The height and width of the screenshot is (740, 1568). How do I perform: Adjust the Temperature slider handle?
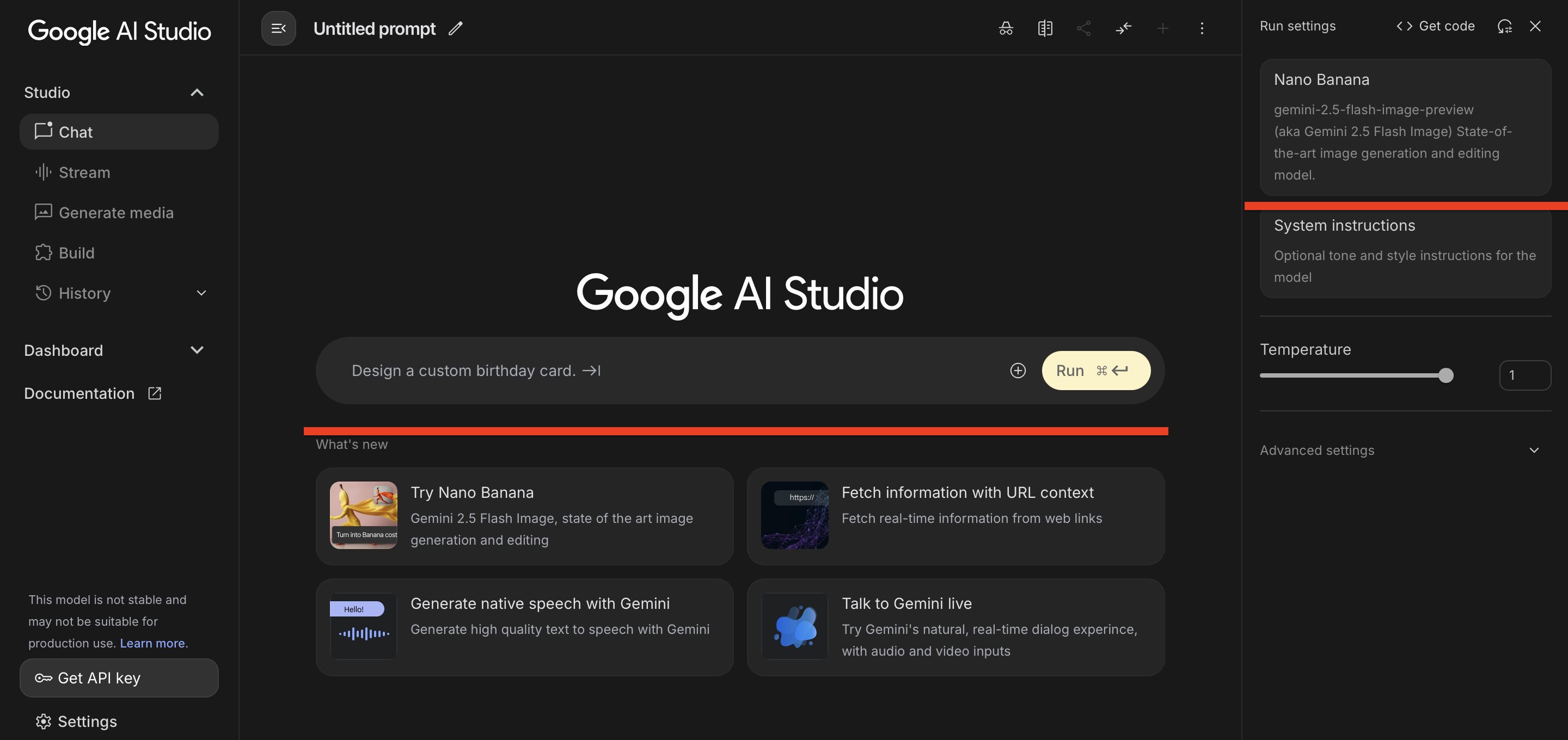click(1445, 375)
